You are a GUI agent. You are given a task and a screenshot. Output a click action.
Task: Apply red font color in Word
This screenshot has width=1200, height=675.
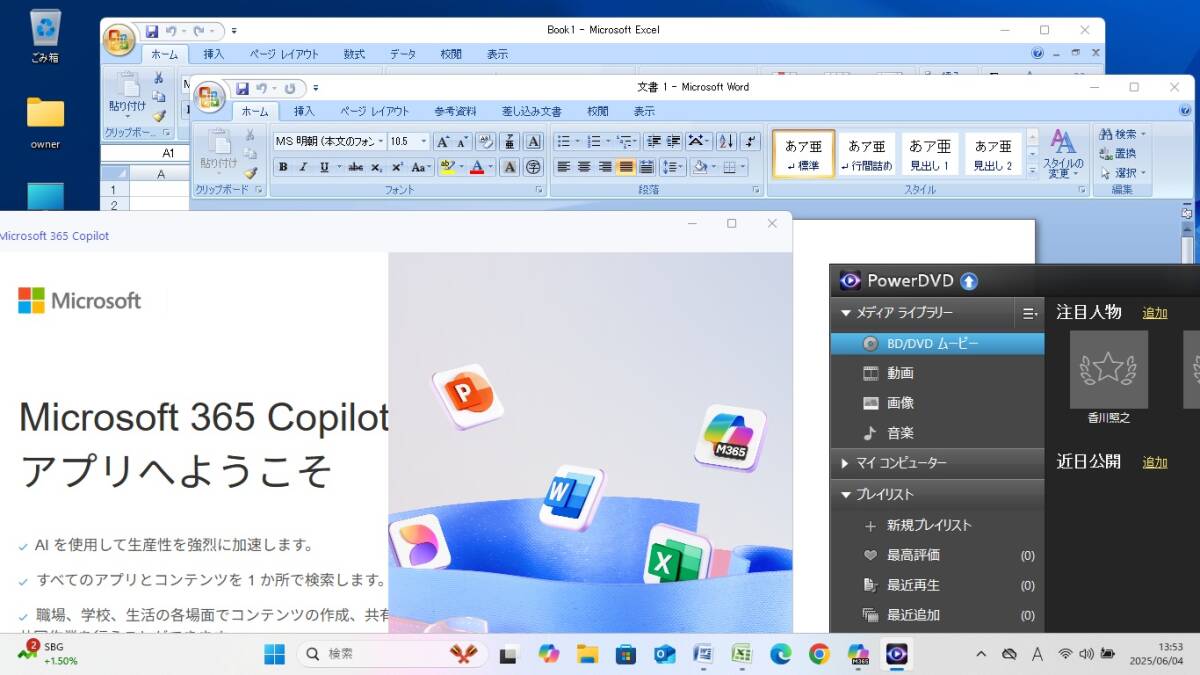[477, 167]
